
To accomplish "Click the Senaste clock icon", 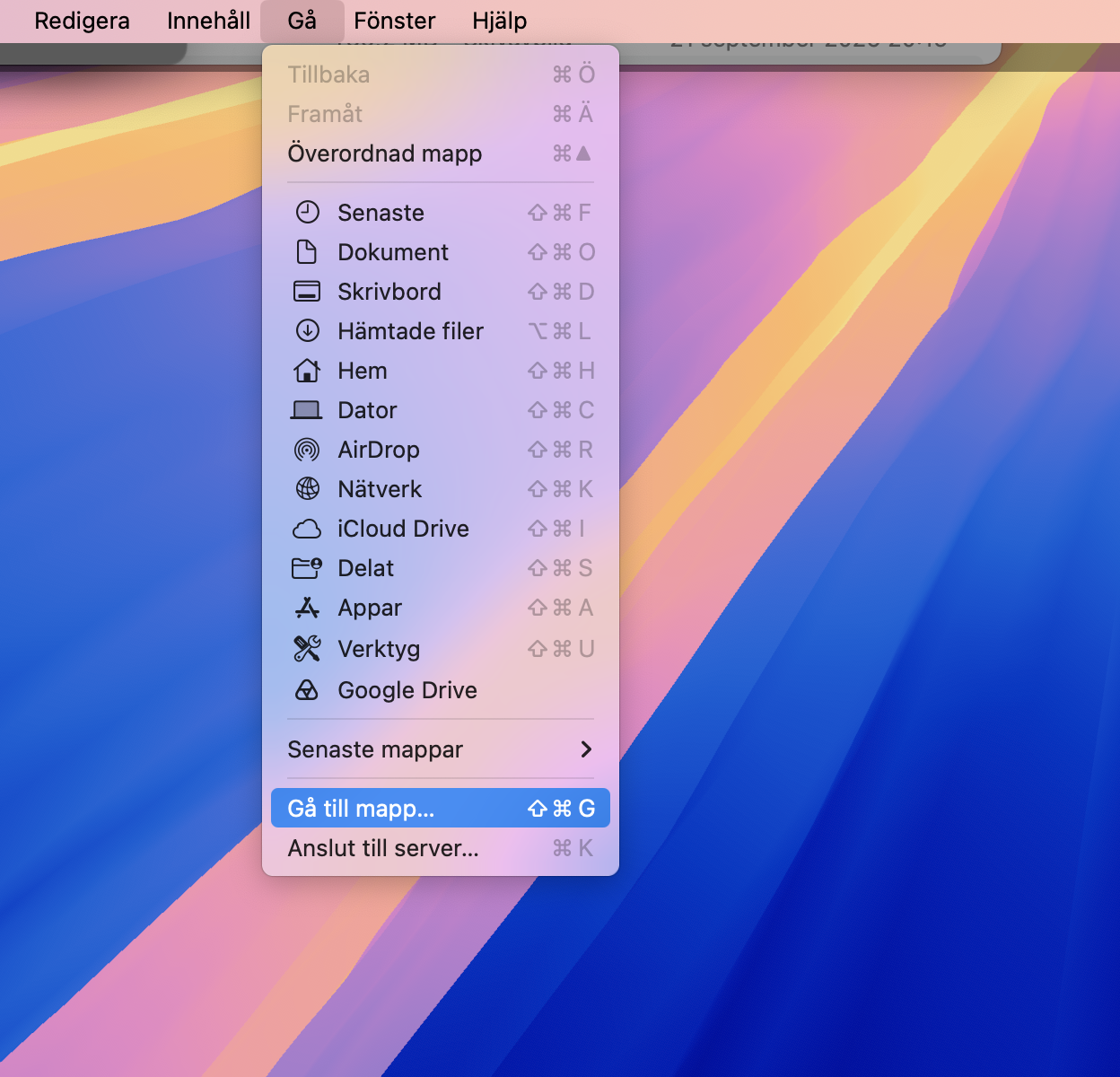I will click(x=307, y=213).
